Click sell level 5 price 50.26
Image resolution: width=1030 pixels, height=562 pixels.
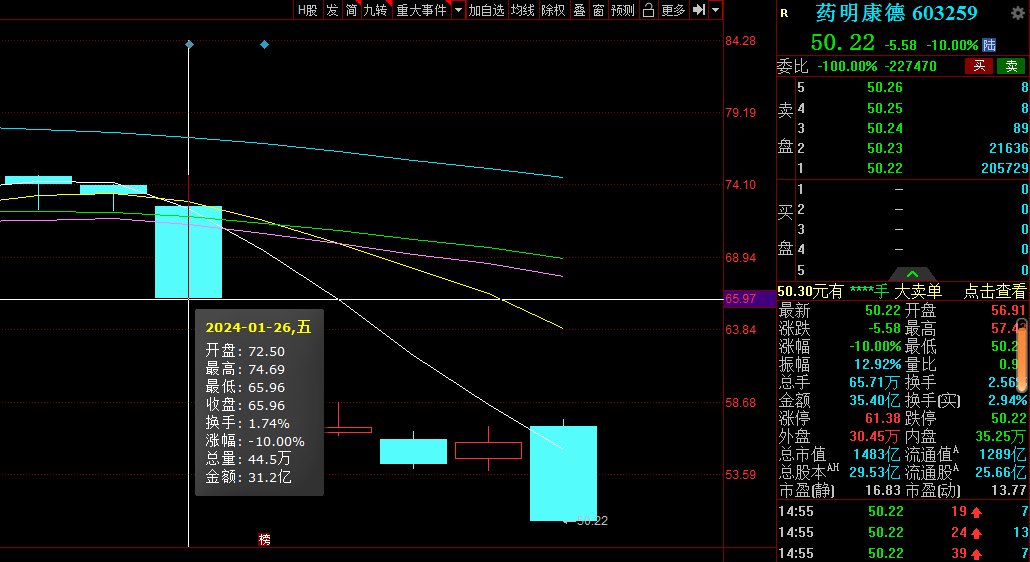pyautogui.click(x=884, y=87)
